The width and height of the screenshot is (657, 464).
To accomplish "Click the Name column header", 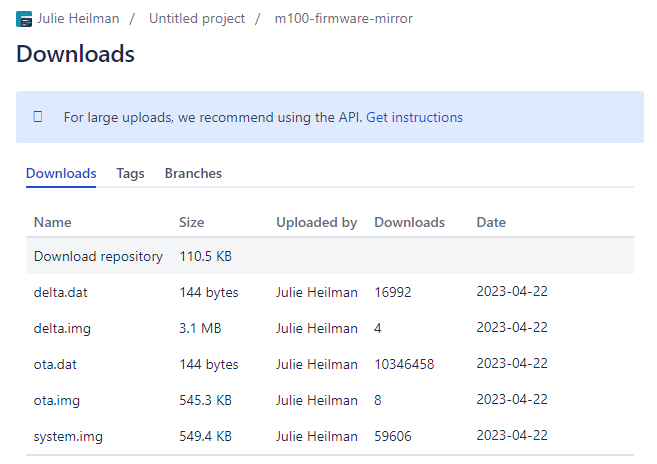I will tap(53, 222).
